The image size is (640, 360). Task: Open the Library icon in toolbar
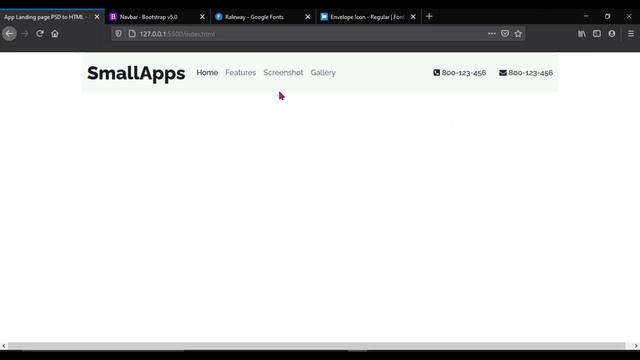(582, 33)
